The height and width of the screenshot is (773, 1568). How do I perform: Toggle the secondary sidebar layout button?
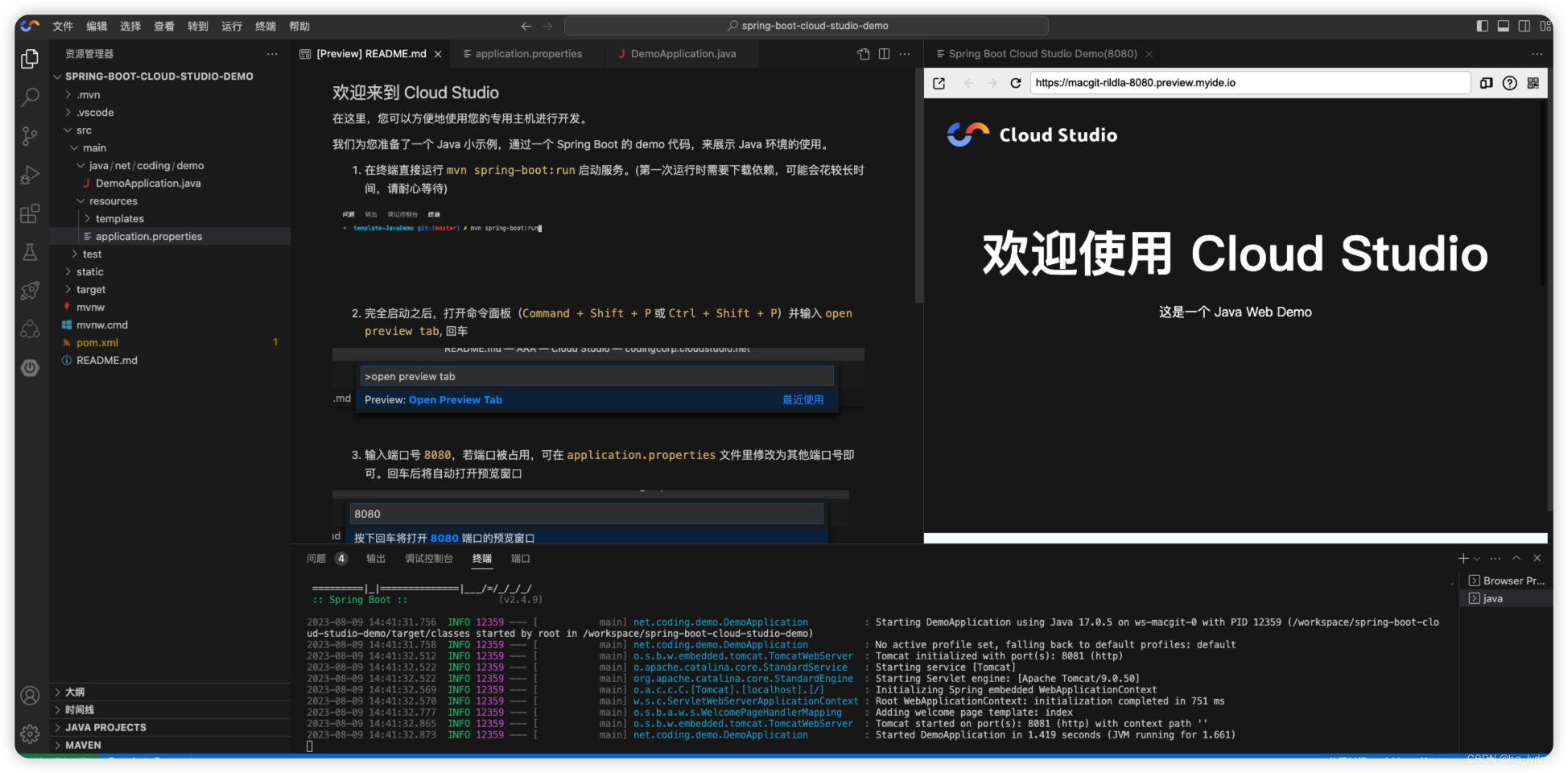tap(1524, 26)
